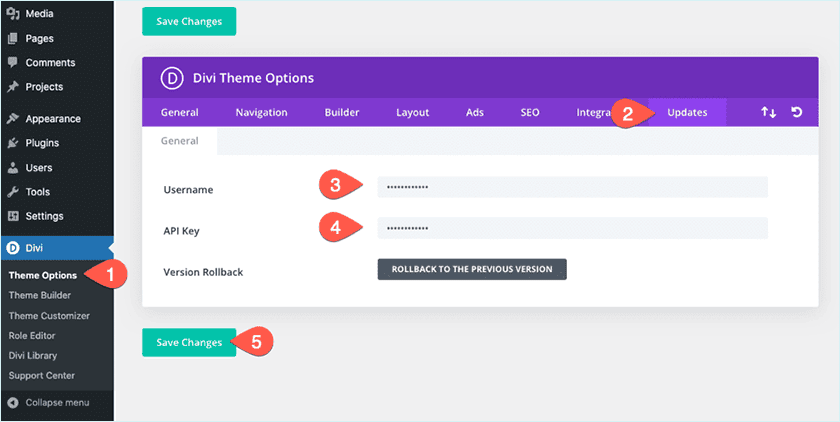This screenshot has height=422, width=840.
Task: Click the Media icon in sidebar
Action: tap(13, 15)
